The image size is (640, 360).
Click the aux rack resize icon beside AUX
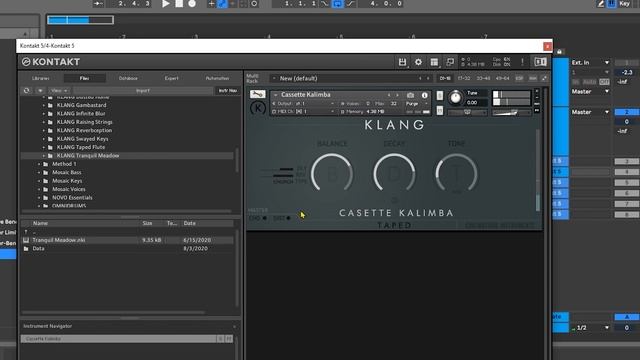pos(544,78)
